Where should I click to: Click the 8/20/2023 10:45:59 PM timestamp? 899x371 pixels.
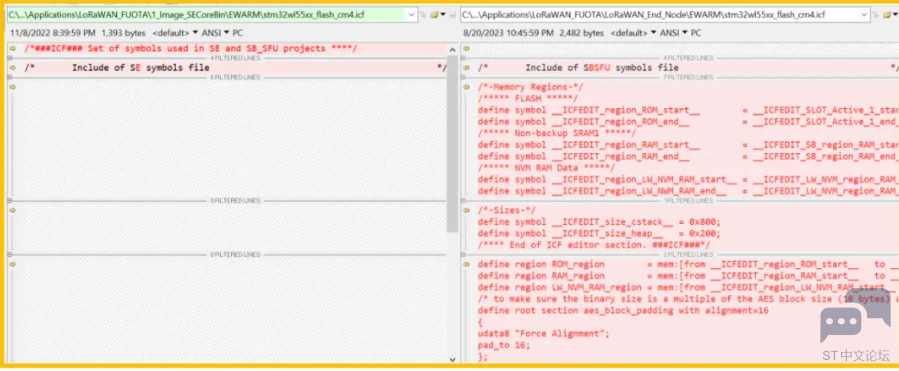(x=509, y=33)
